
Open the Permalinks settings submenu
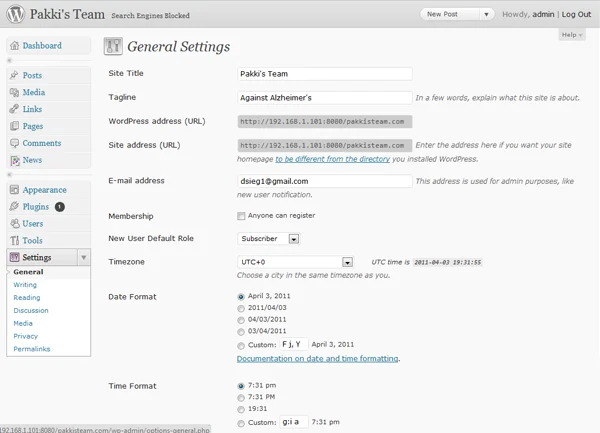32,349
